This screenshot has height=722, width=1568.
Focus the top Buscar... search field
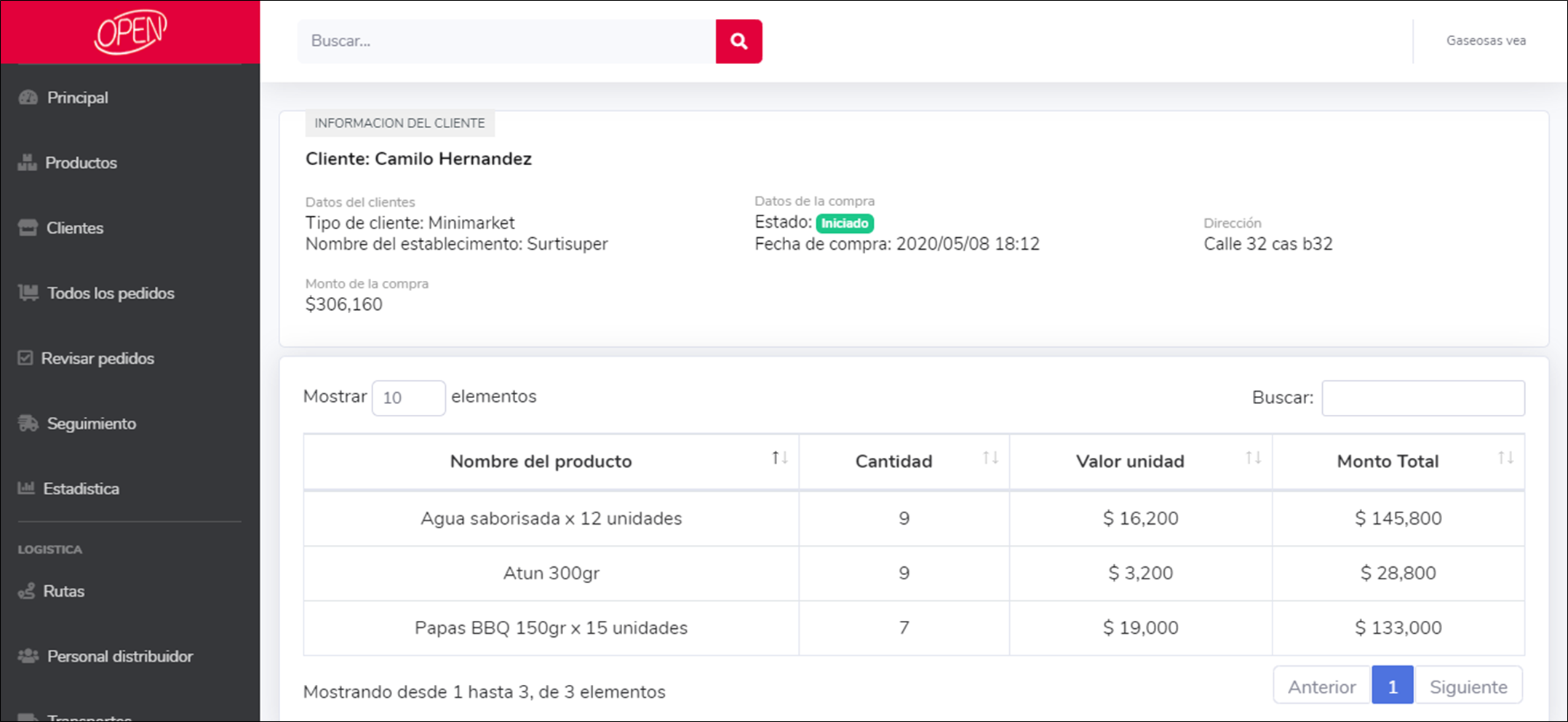(506, 41)
